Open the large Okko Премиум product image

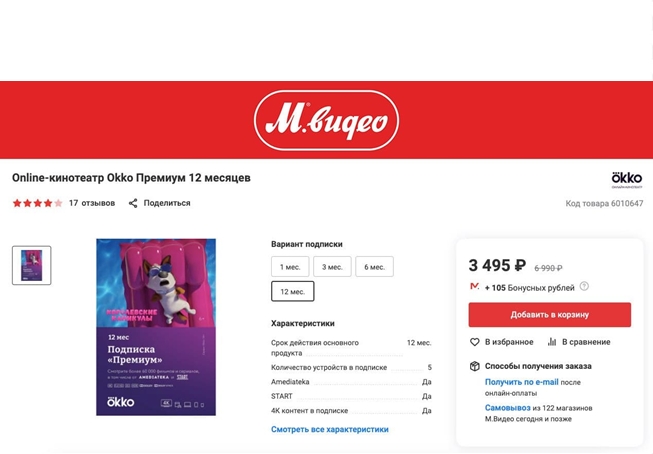(x=156, y=327)
